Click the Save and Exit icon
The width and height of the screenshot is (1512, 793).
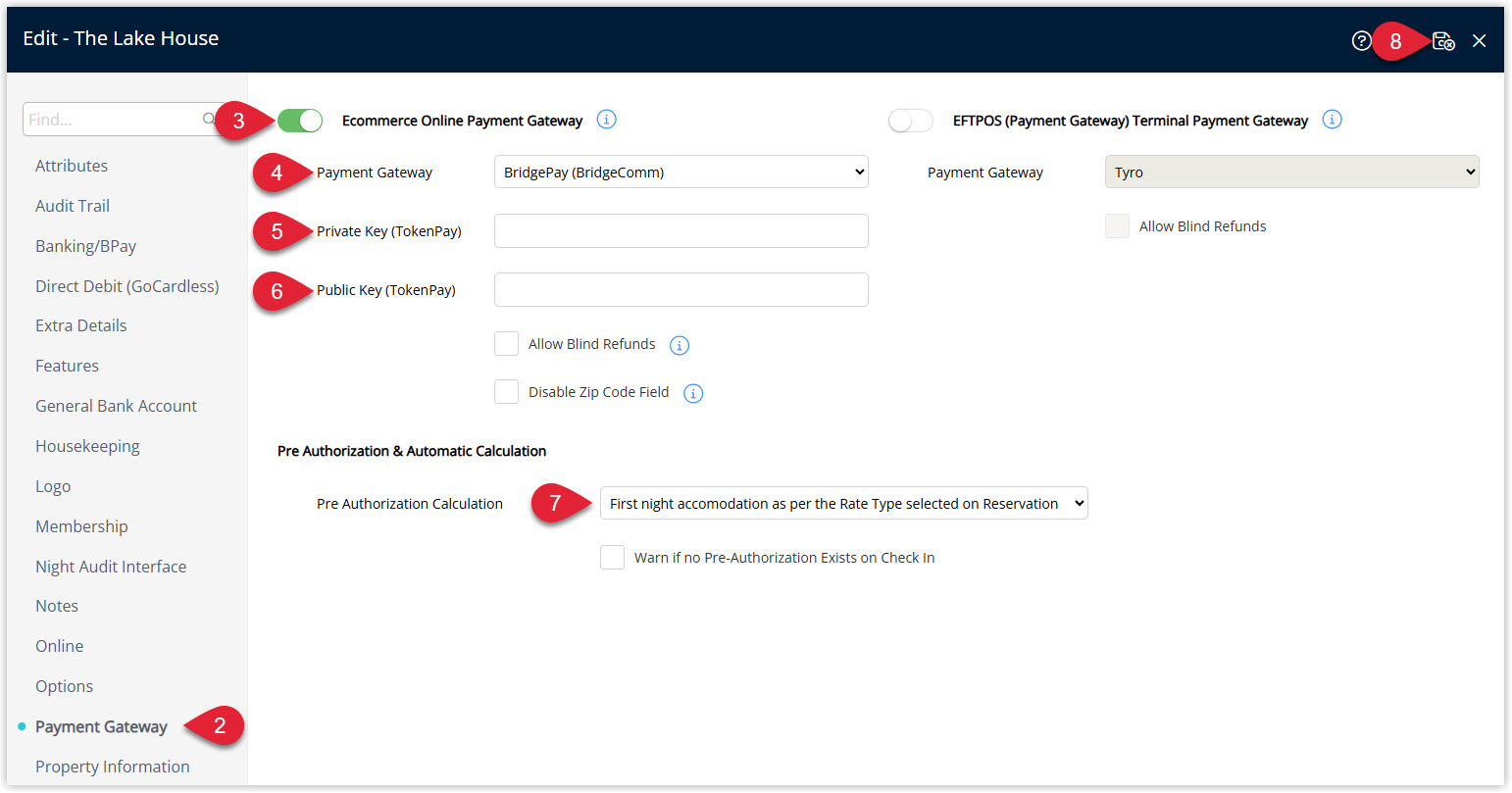click(1443, 40)
